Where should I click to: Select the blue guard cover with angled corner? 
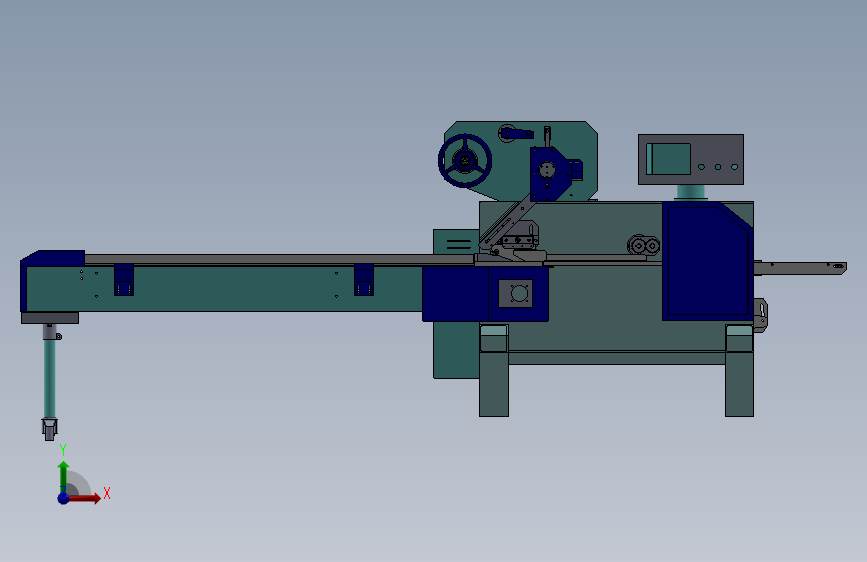click(x=708, y=261)
